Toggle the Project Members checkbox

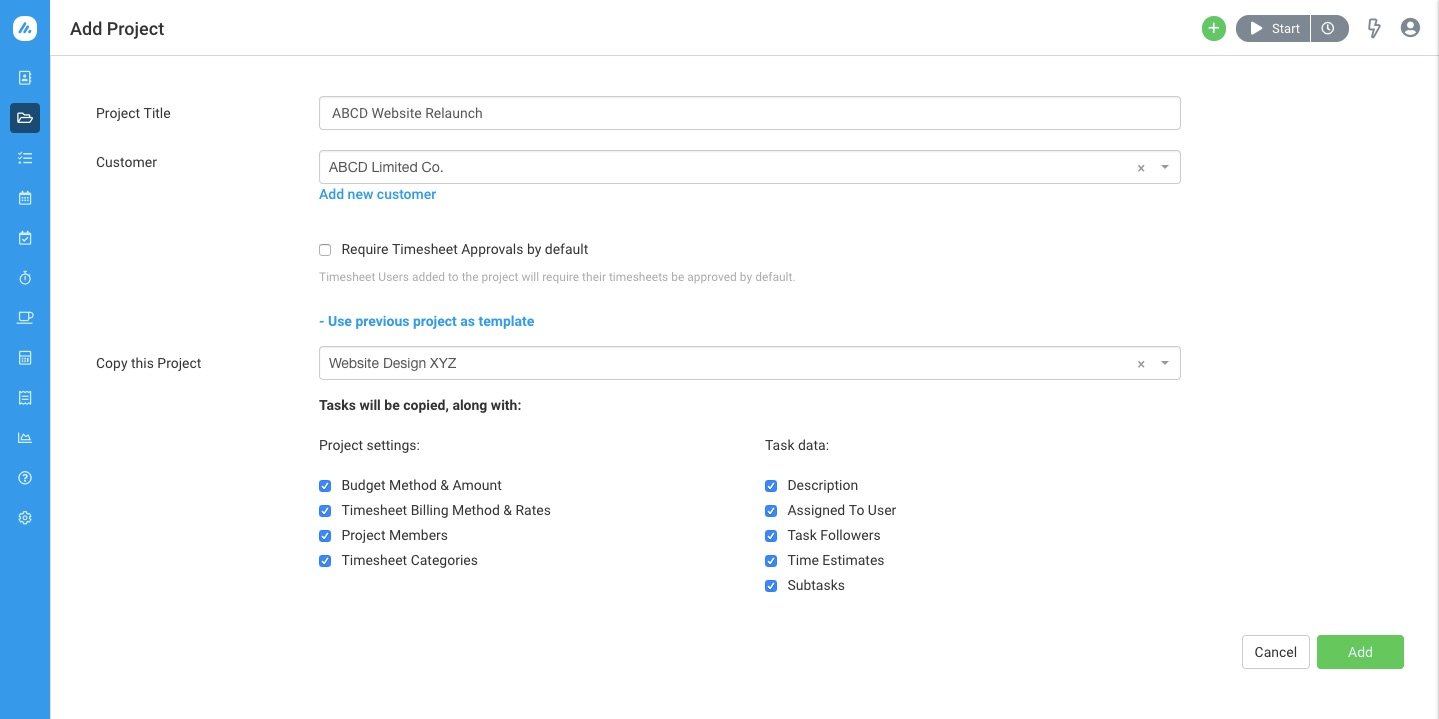tap(325, 536)
